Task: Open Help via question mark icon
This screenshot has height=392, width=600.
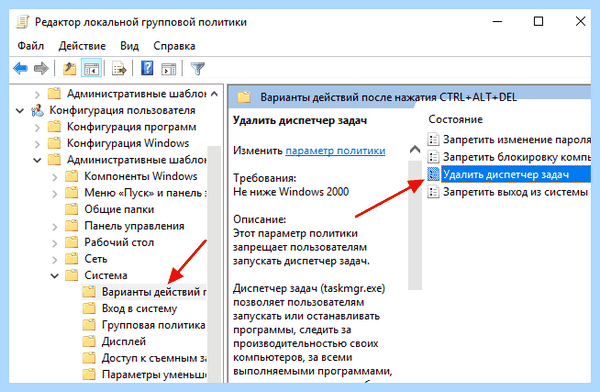Action: coord(147,69)
